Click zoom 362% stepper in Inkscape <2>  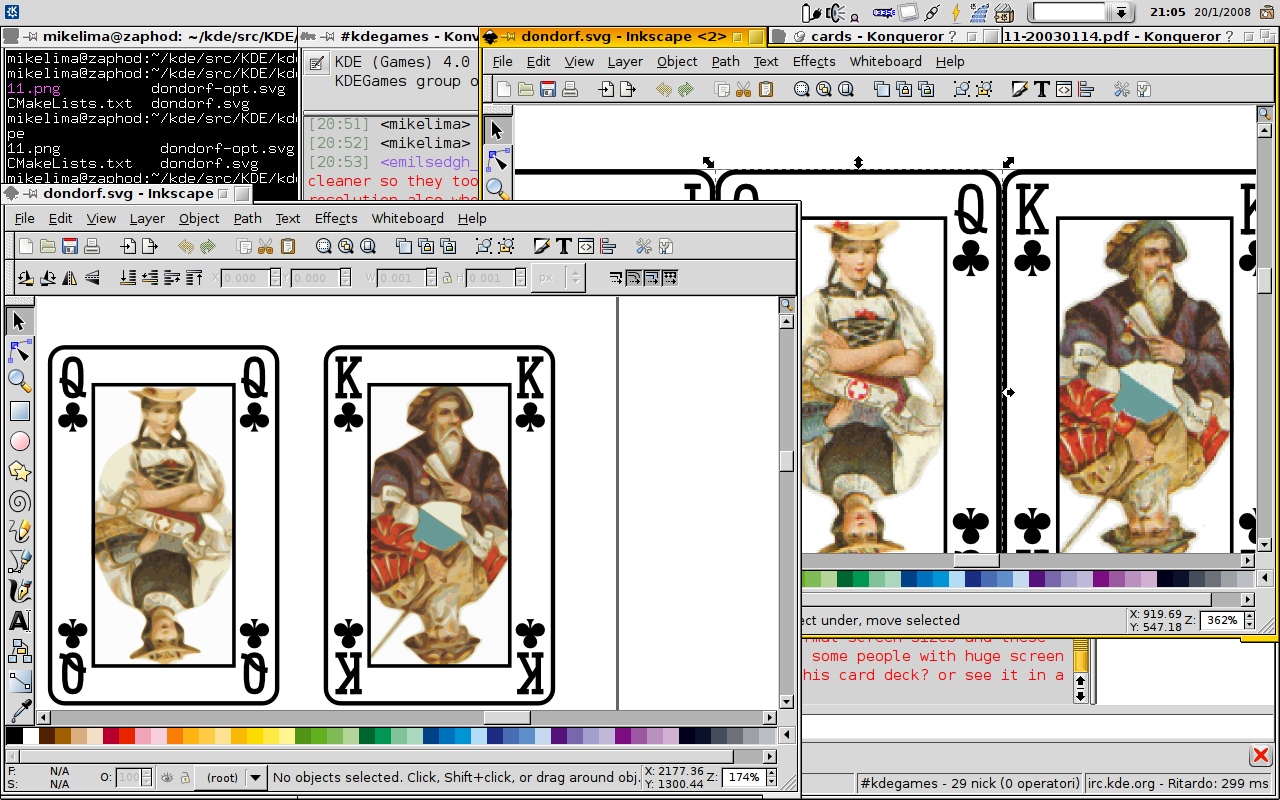point(1250,620)
